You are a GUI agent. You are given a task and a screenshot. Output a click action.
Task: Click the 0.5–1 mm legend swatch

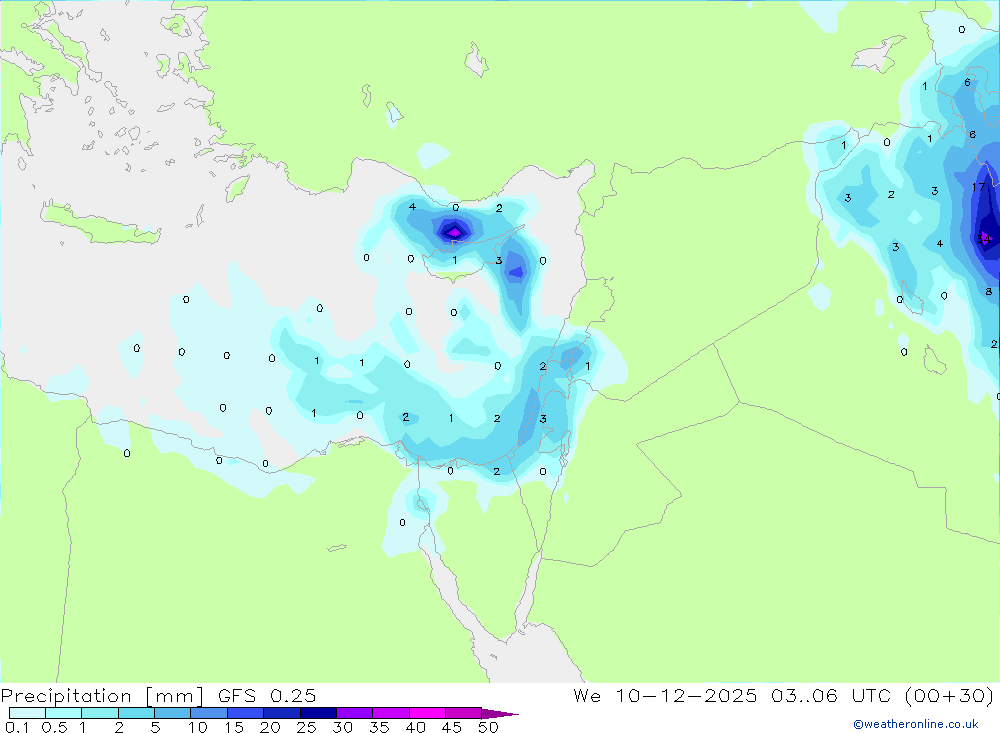(x=64, y=713)
